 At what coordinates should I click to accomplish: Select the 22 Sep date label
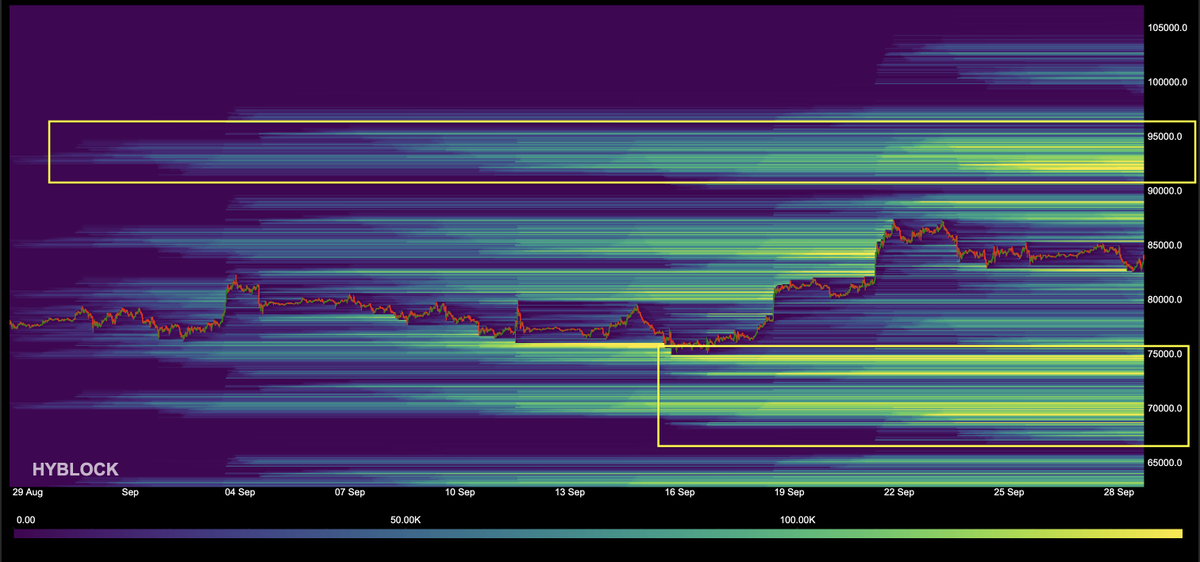[x=899, y=493]
